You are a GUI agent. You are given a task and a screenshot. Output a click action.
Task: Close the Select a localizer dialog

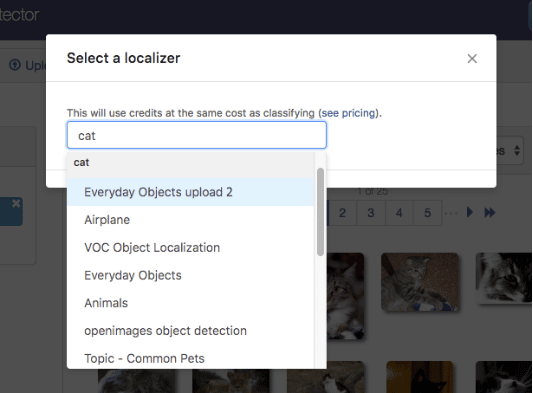[472, 58]
